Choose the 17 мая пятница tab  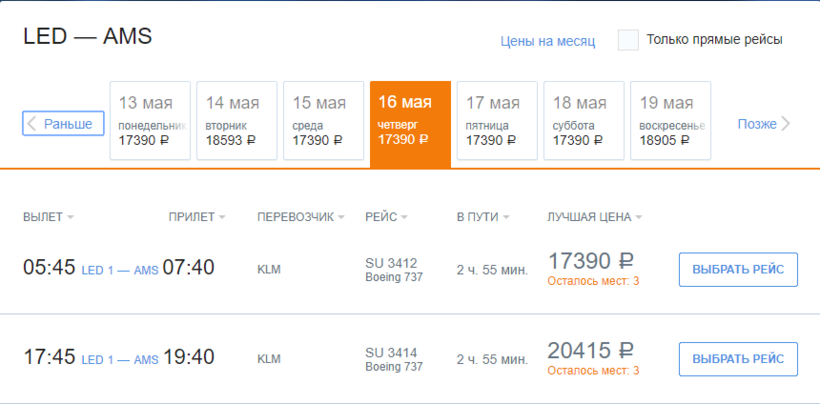pyautogui.click(x=497, y=121)
